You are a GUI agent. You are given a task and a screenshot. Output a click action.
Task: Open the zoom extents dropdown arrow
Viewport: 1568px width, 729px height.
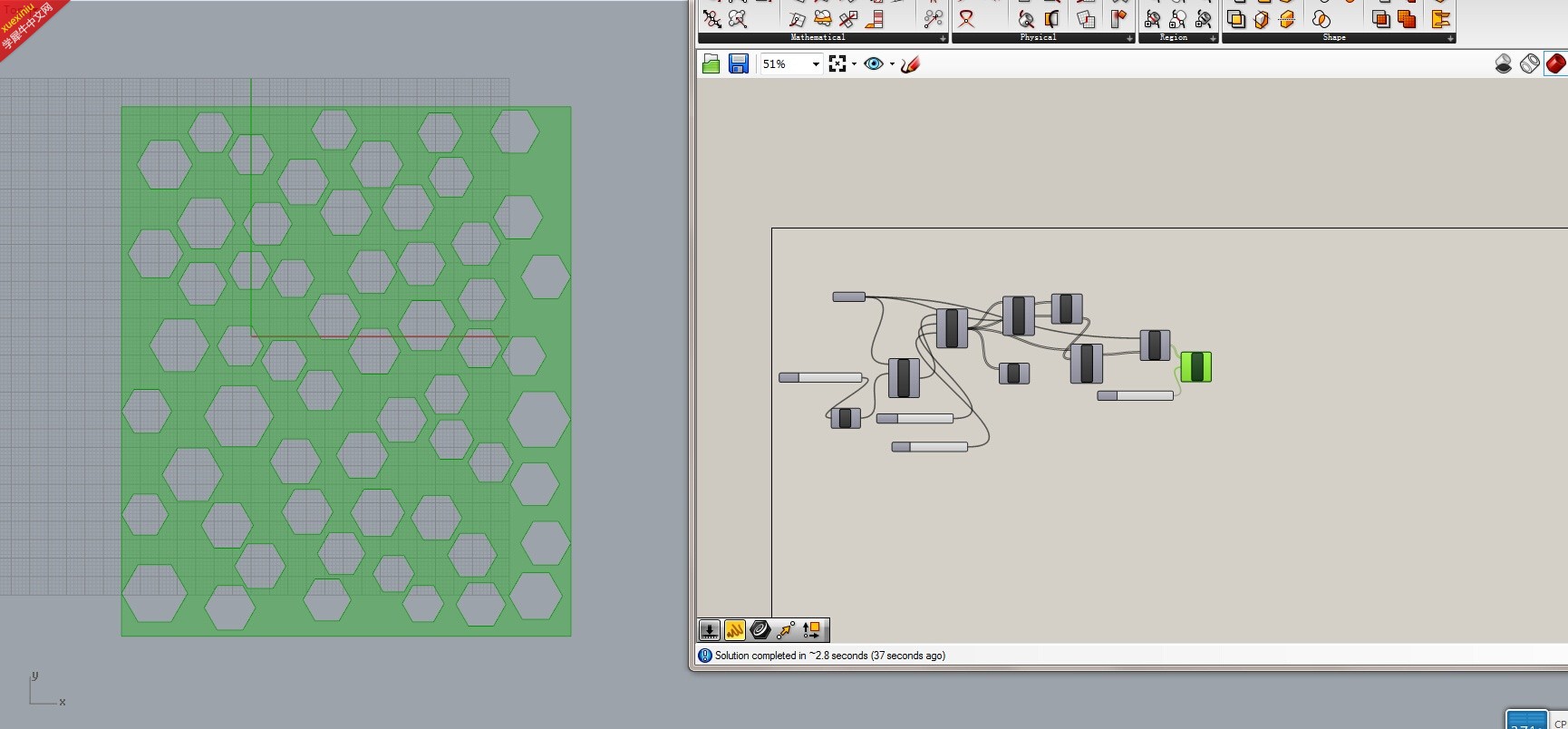(854, 64)
